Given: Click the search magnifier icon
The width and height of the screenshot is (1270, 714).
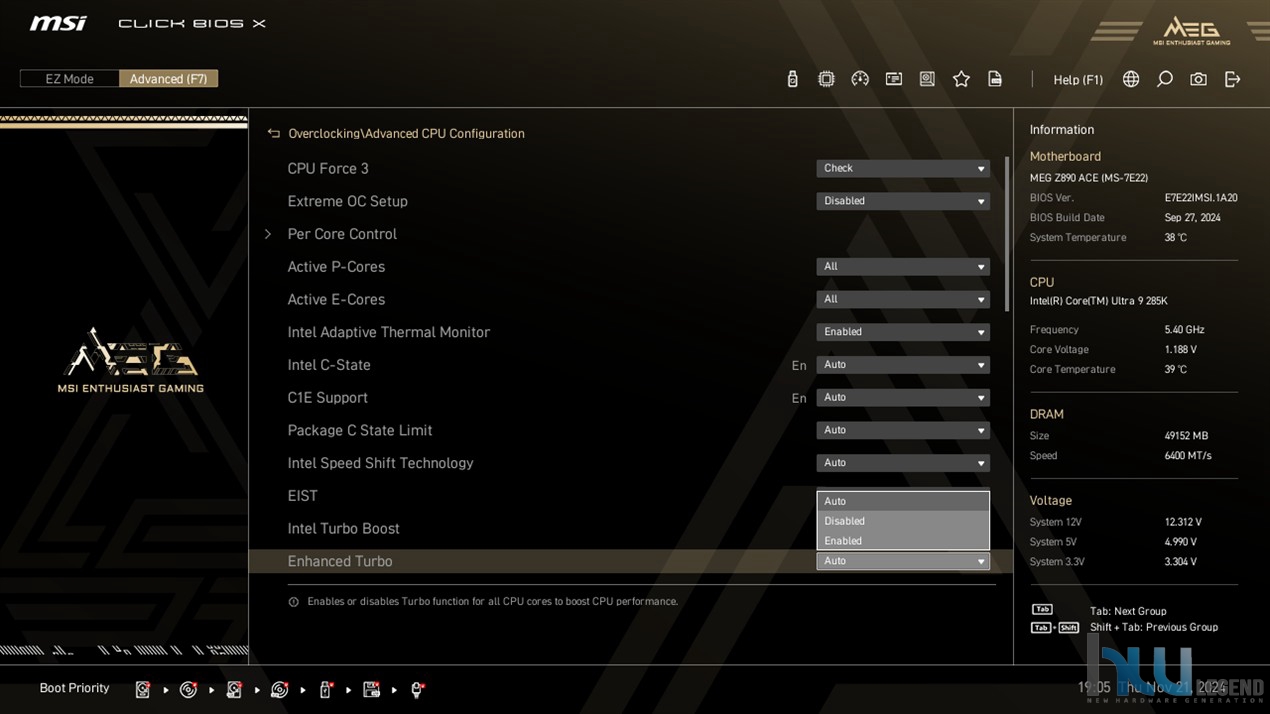Looking at the screenshot, I should [1165, 79].
